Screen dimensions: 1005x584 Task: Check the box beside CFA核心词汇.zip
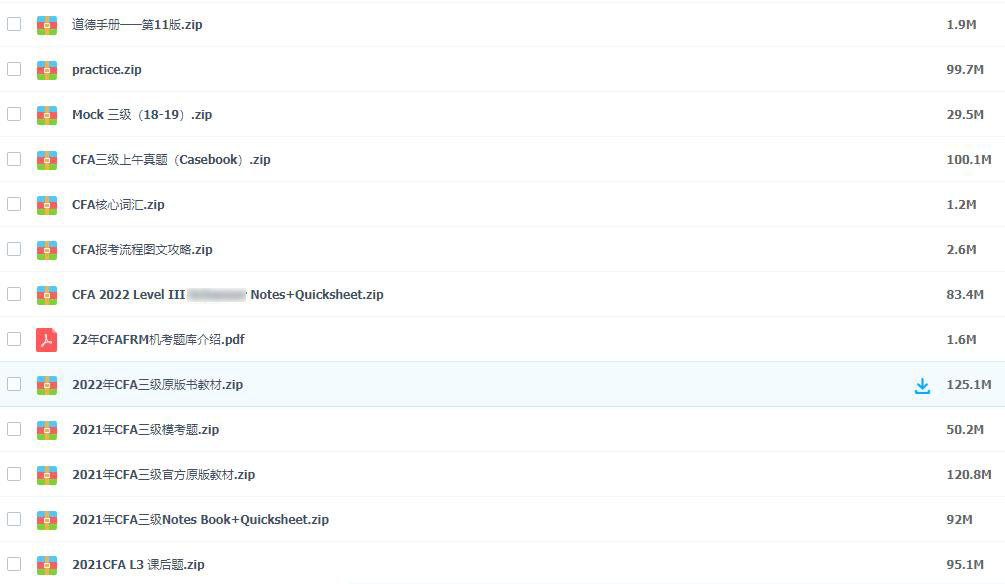[x=14, y=204]
